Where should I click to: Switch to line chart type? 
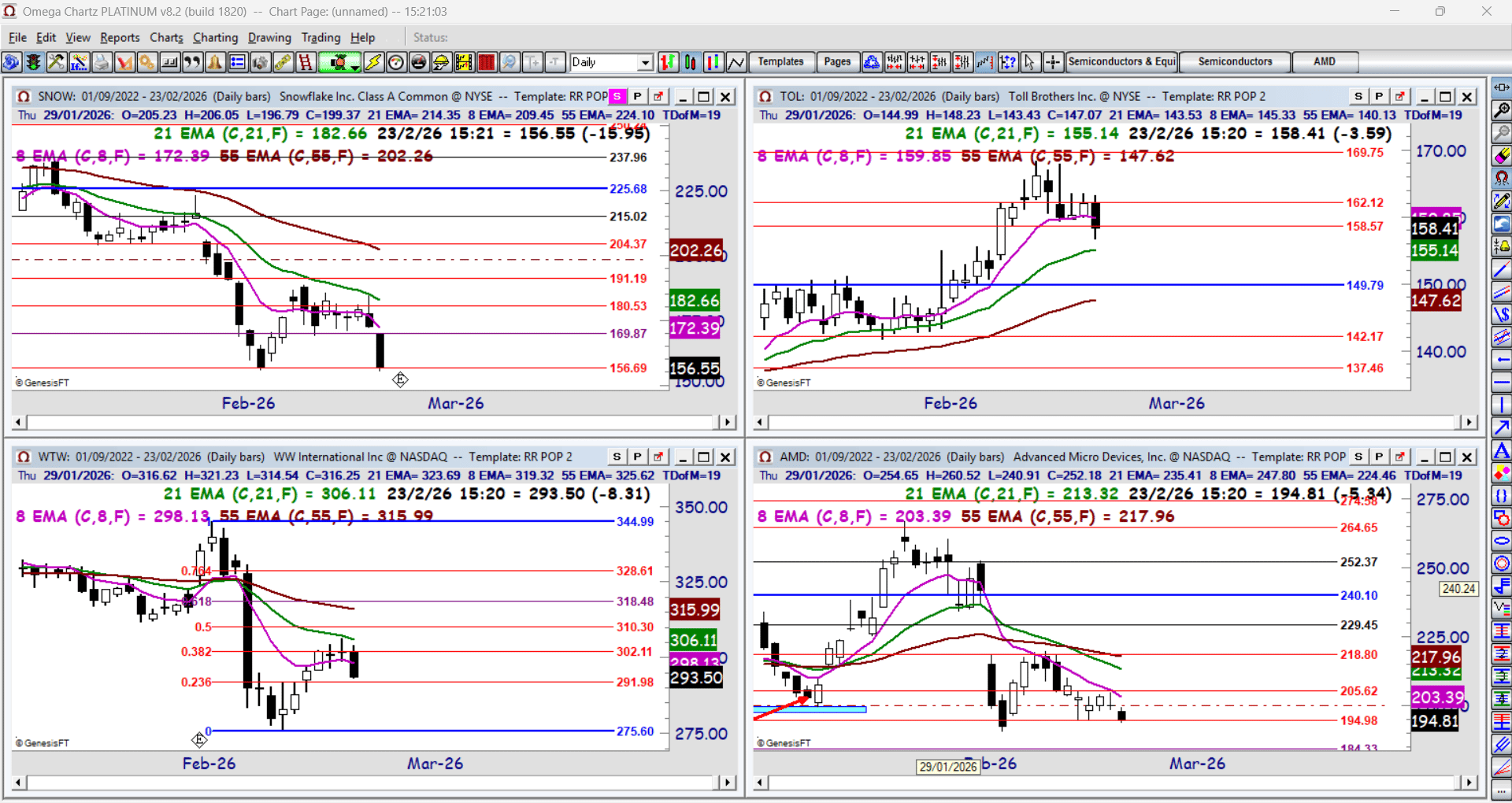(x=736, y=62)
